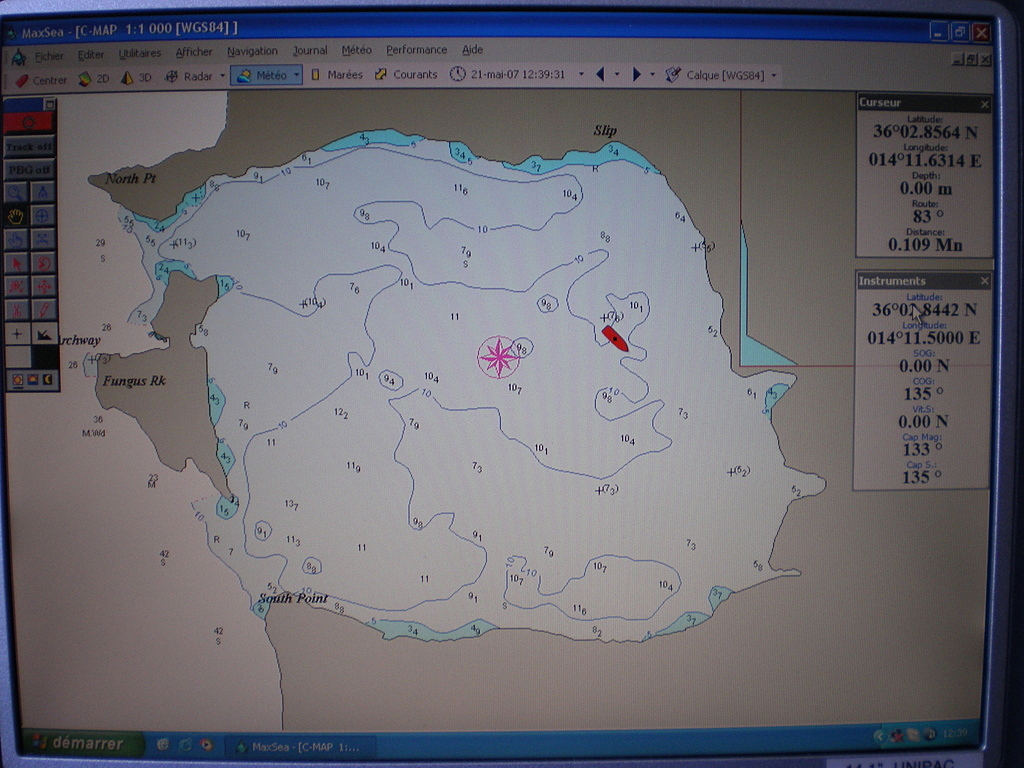This screenshot has height=768, width=1024.
Task: Collapse the tool palette using its corner box
Action: pos(49,104)
